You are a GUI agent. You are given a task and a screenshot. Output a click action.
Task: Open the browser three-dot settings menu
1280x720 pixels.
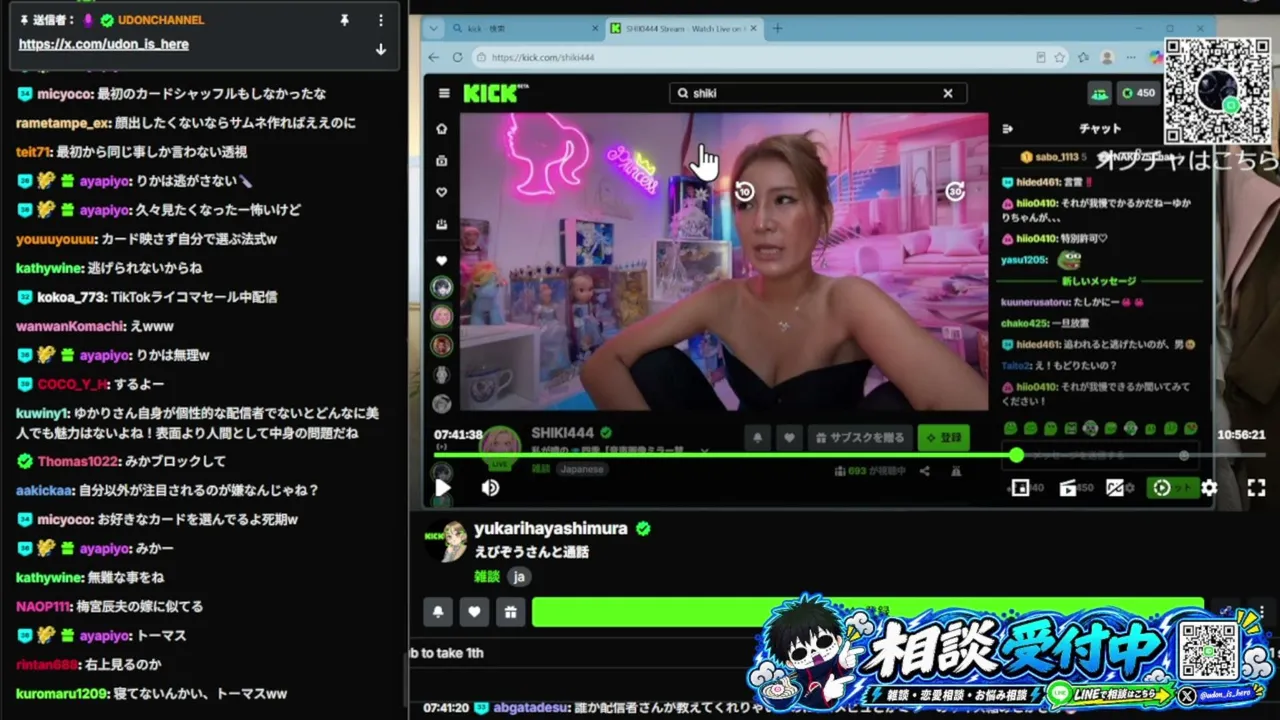point(1131,57)
